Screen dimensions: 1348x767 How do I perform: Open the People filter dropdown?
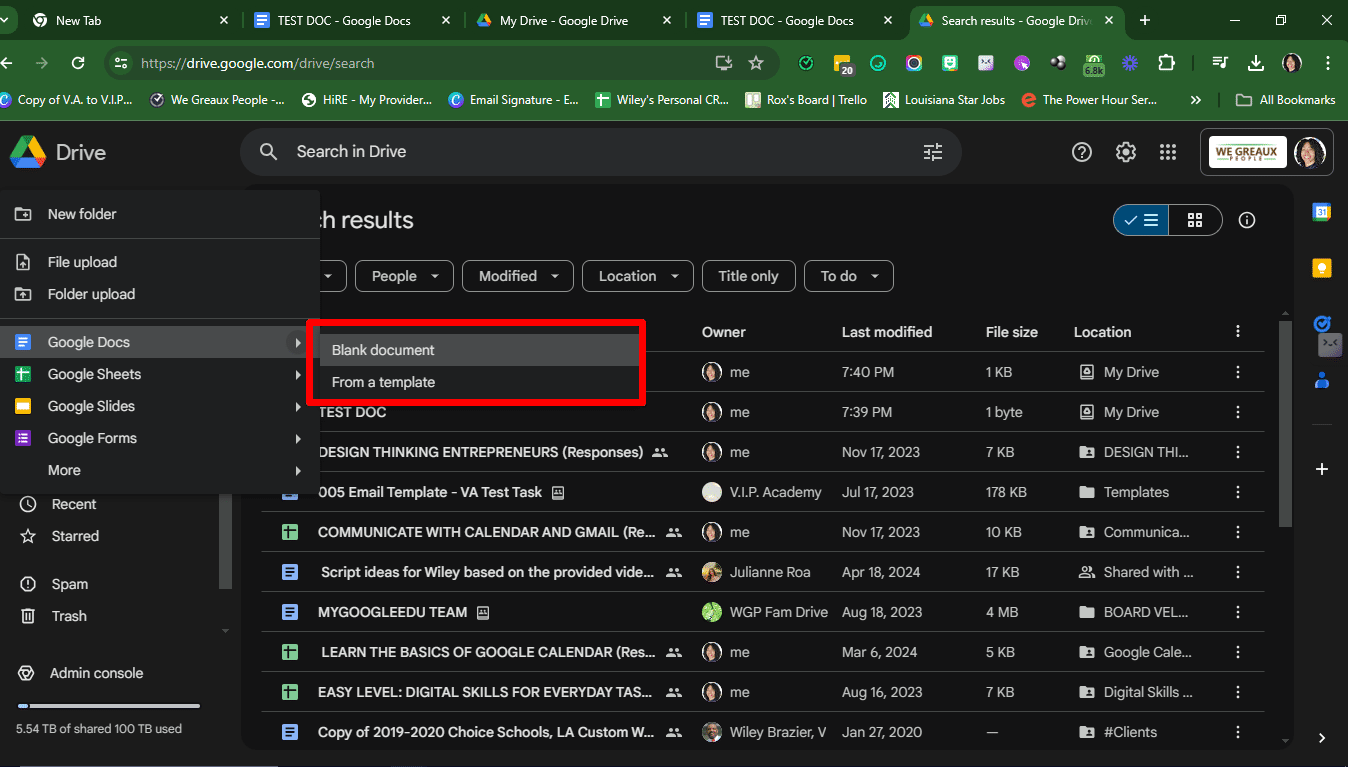(405, 276)
